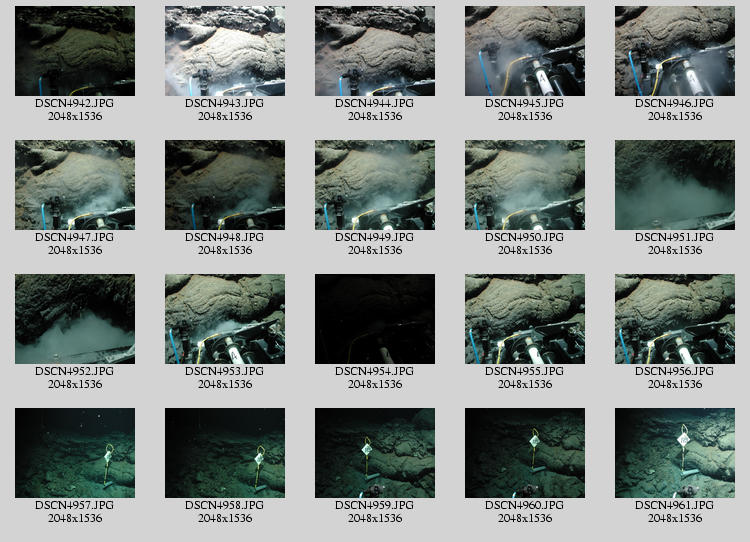This screenshot has width=750, height=542.
Task: Click the file name DSCN4961.JPG
Action: click(675, 505)
